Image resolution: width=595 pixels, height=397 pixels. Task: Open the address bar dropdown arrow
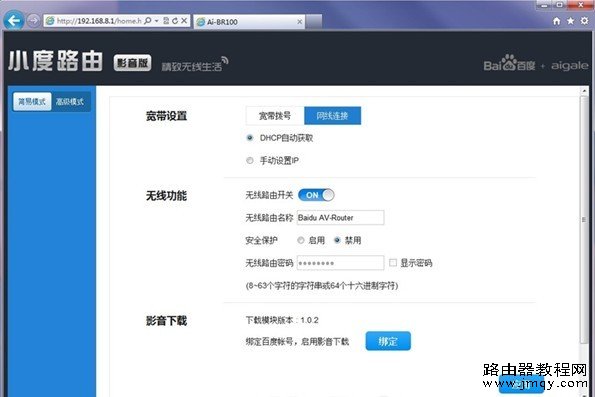[x=156, y=20]
